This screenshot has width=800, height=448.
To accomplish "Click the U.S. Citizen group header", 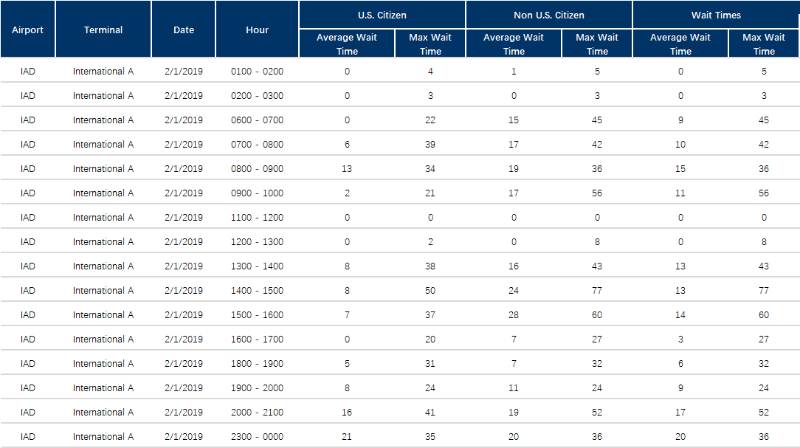I will 382,15.
